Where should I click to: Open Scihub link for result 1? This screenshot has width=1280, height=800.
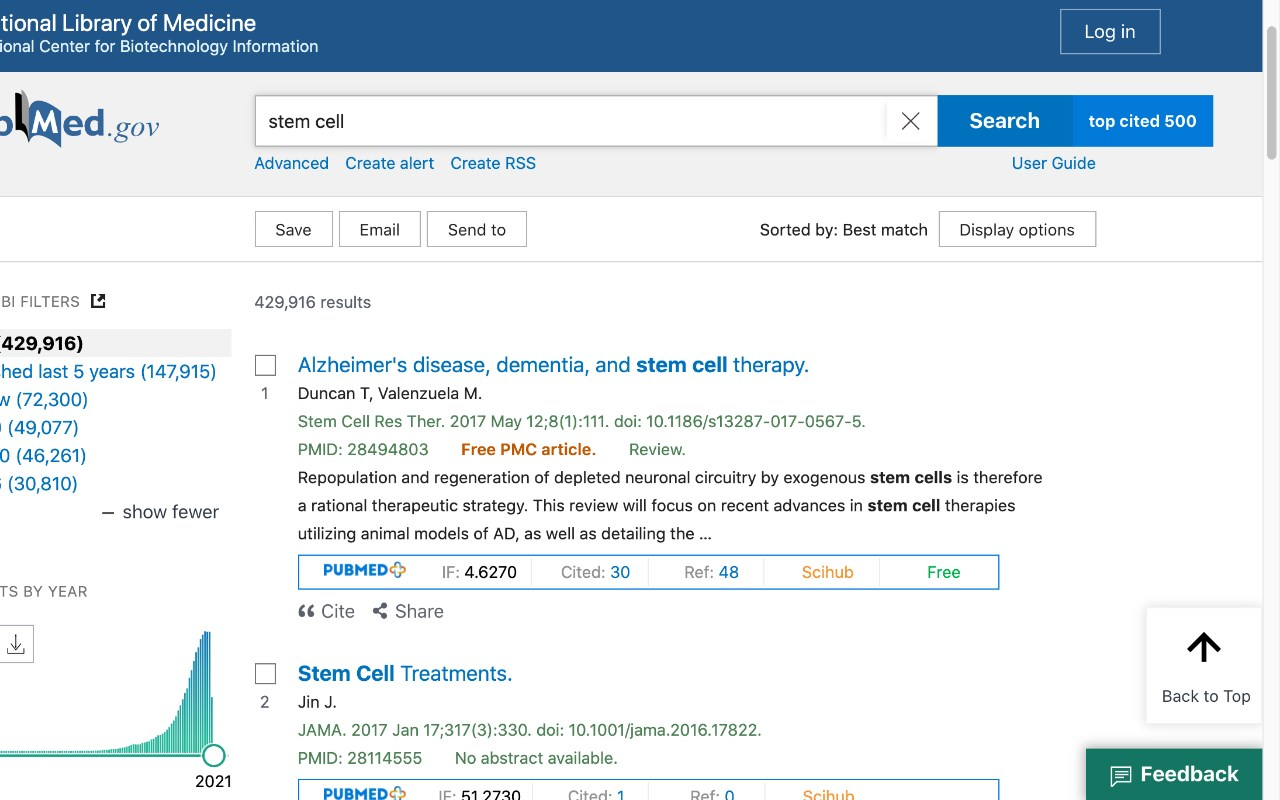pos(828,572)
